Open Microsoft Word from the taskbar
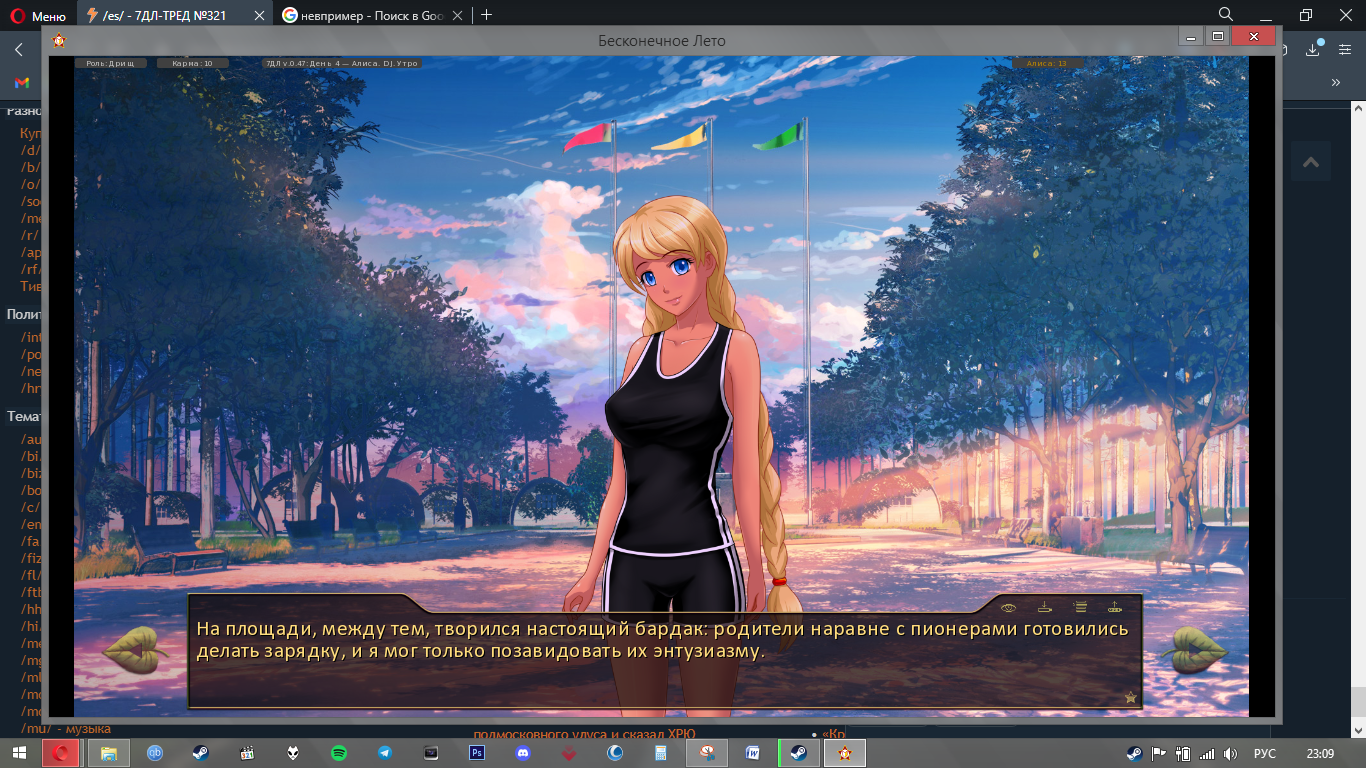The width and height of the screenshot is (1366, 768). 752,753
